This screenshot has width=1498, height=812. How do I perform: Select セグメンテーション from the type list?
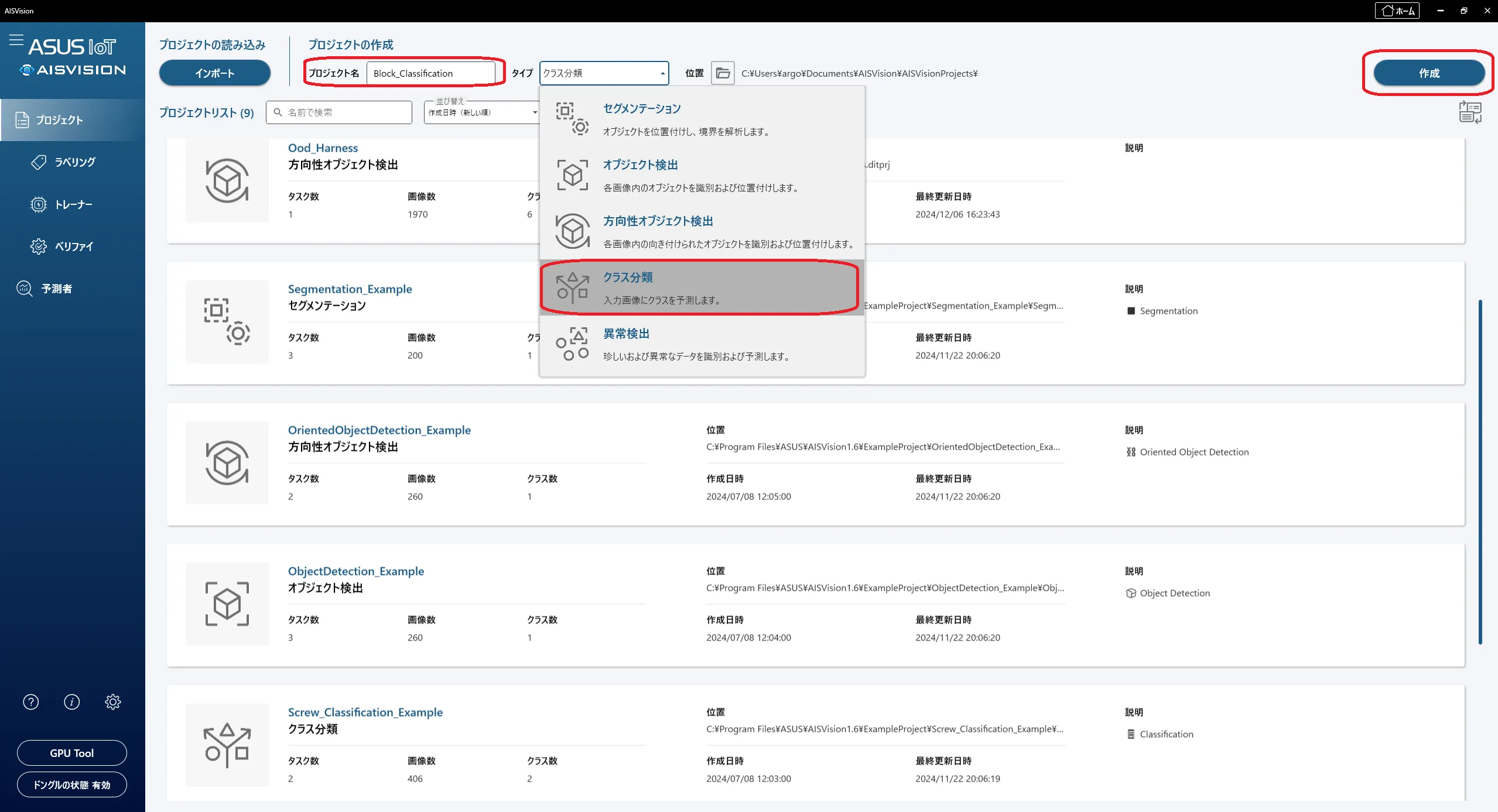point(702,119)
